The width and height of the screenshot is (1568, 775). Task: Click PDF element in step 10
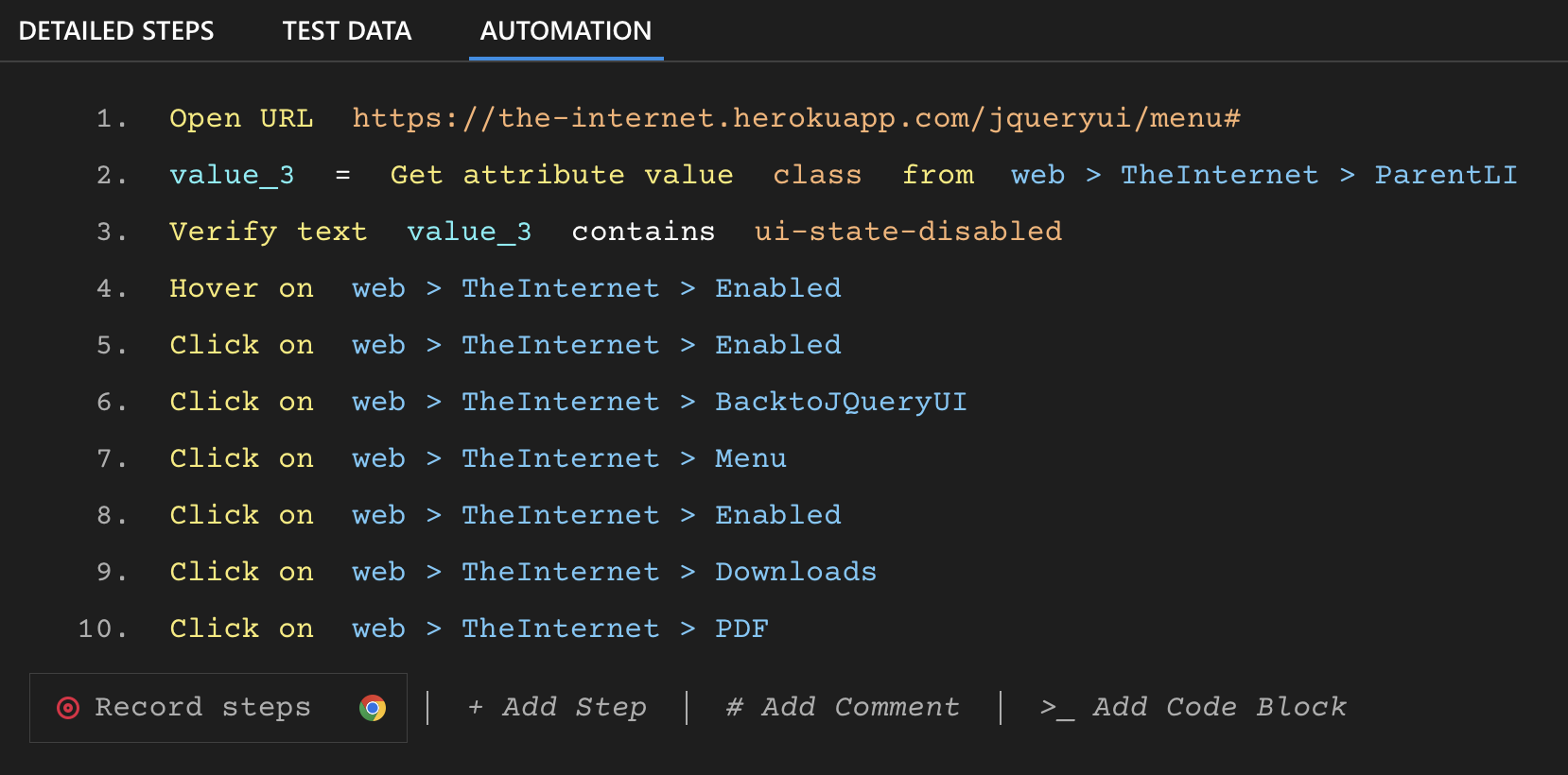[741, 629]
